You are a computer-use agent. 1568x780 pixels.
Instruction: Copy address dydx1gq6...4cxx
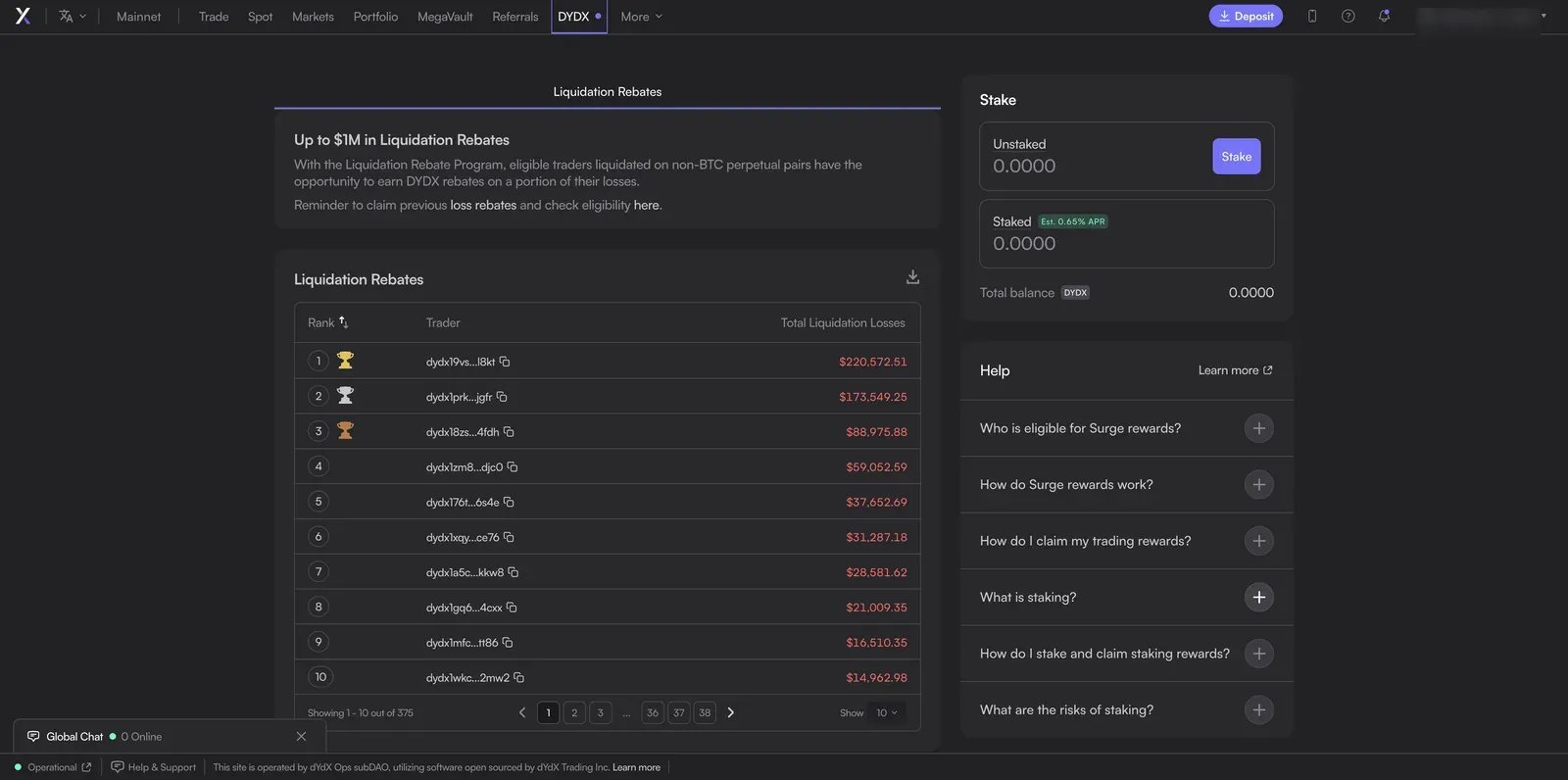(x=512, y=608)
